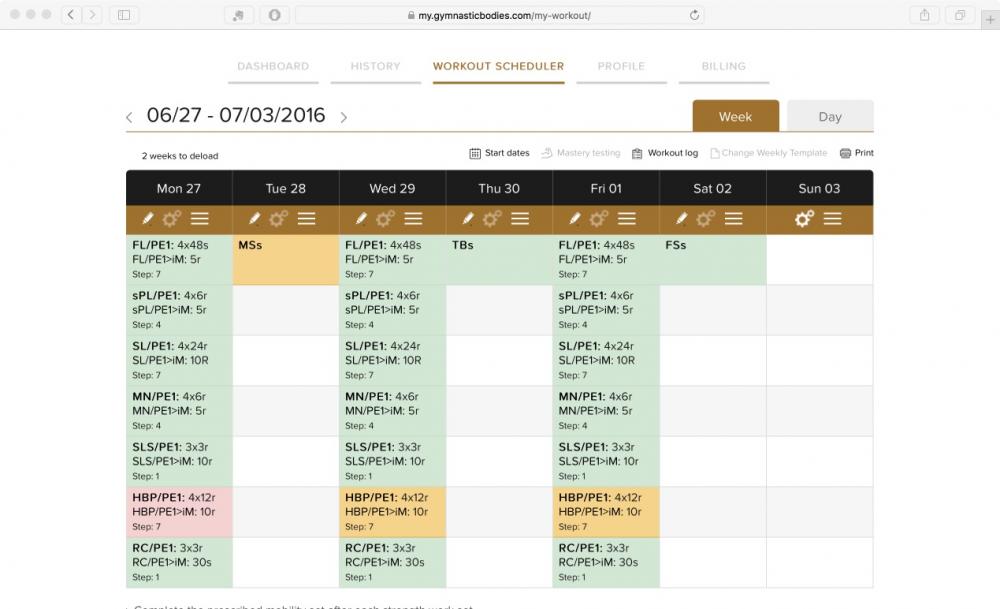Select the SLS/PE1 cell on Monday
This screenshot has width=1000, height=609.
tap(179, 462)
